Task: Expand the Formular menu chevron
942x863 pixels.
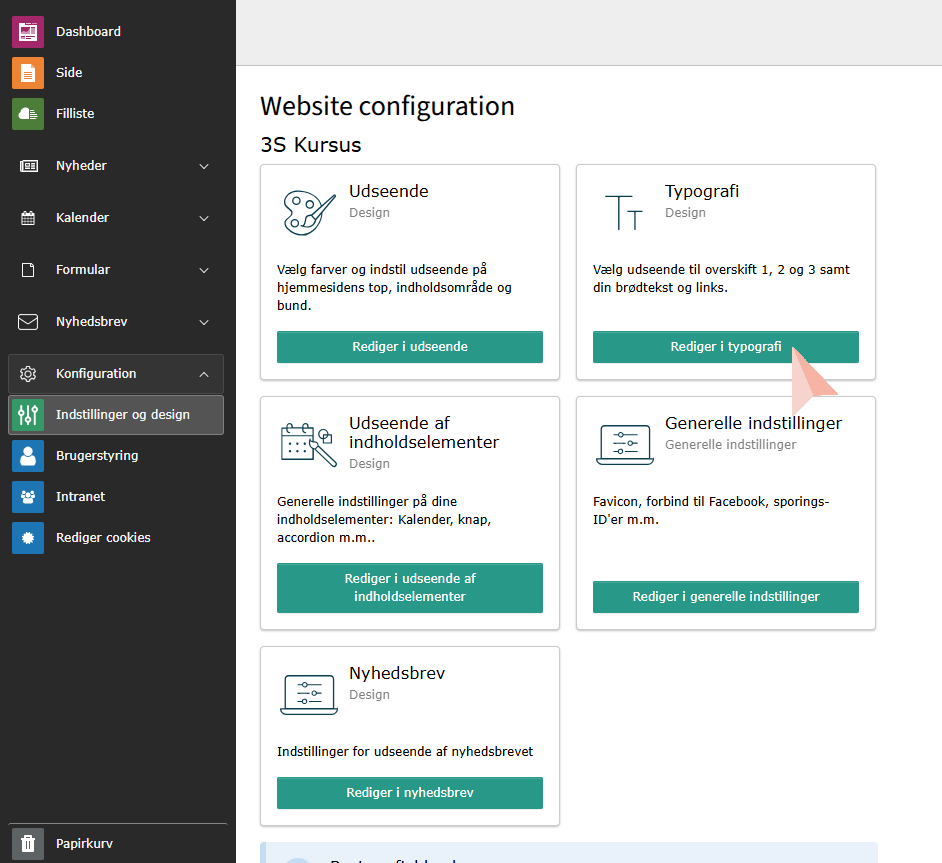Action: (x=204, y=270)
